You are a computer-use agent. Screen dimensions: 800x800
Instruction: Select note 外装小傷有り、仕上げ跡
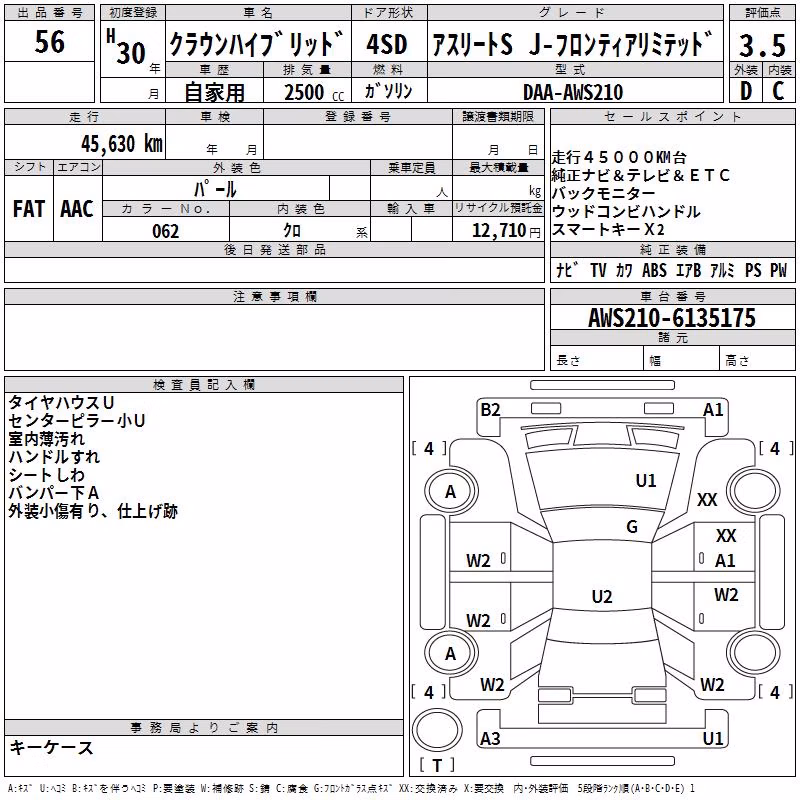93,511
